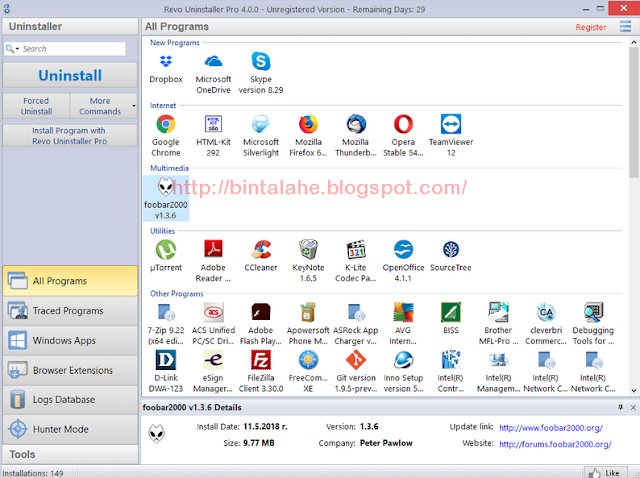Select Adobe Reader icon

coord(213,250)
